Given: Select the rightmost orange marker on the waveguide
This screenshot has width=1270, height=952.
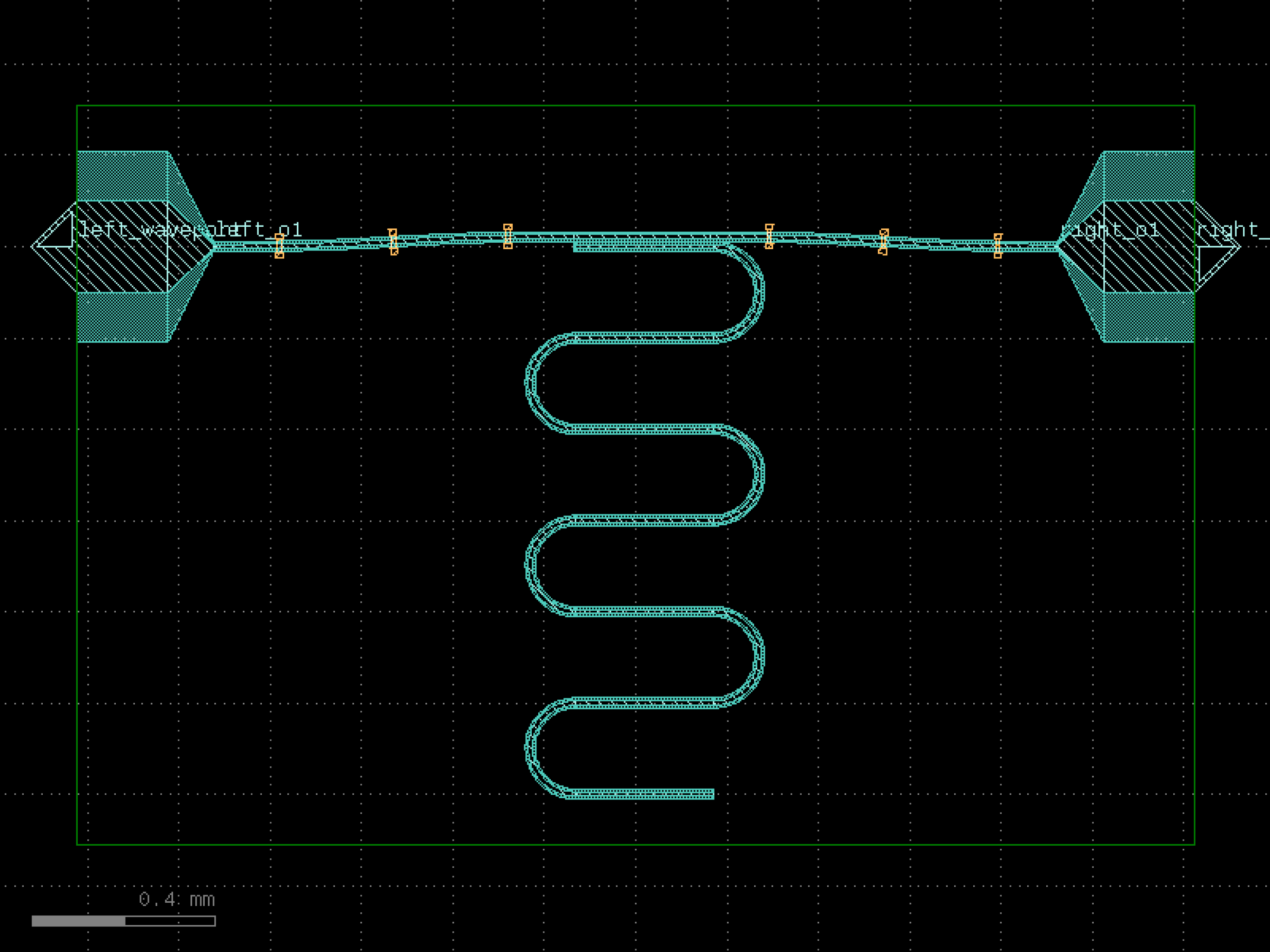Looking at the screenshot, I should click(998, 246).
